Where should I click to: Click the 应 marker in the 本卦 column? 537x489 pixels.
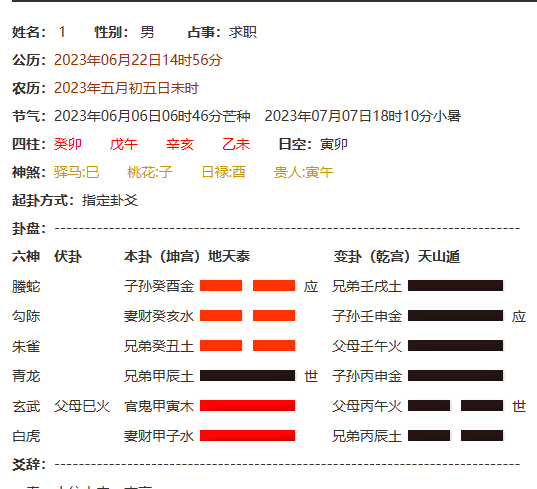[311, 287]
